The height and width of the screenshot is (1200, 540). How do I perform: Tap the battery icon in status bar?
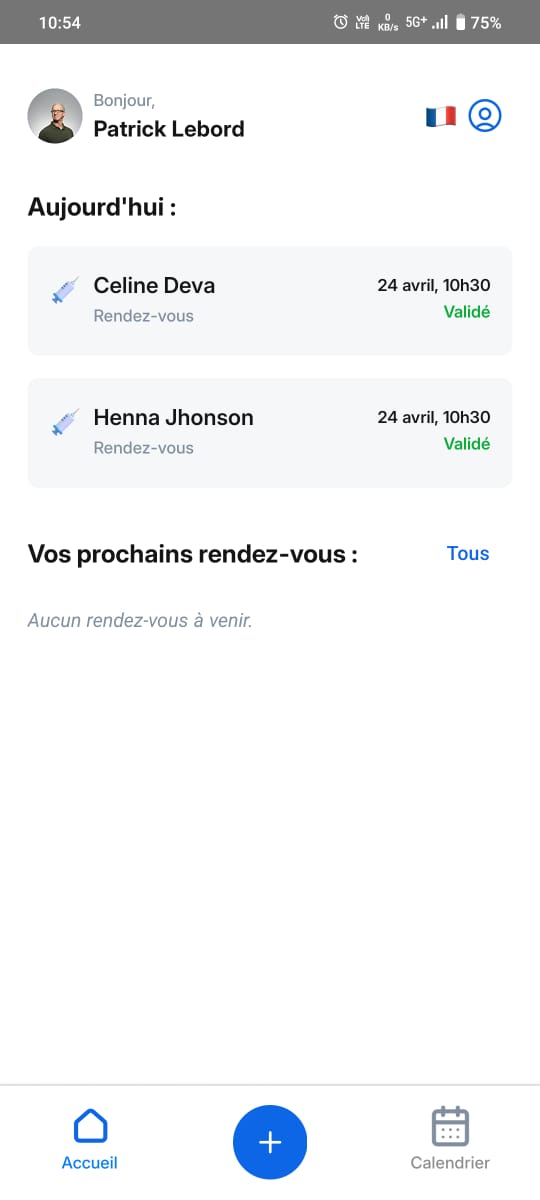[460, 22]
